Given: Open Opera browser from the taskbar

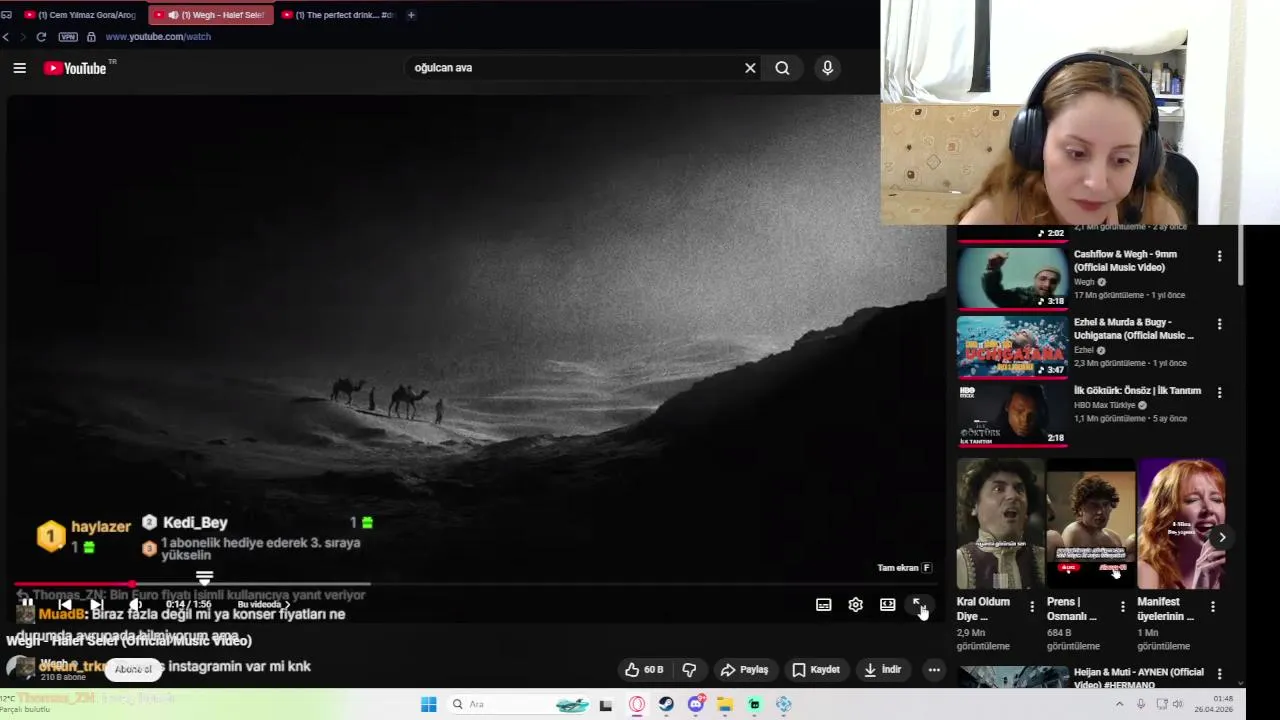Looking at the screenshot, I should 637,704.
